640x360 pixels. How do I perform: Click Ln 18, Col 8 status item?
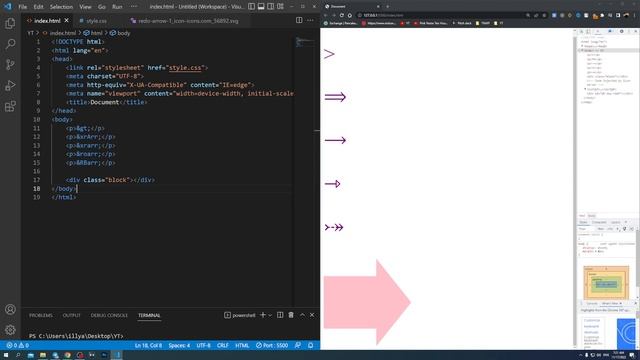(x=148, y=345)
